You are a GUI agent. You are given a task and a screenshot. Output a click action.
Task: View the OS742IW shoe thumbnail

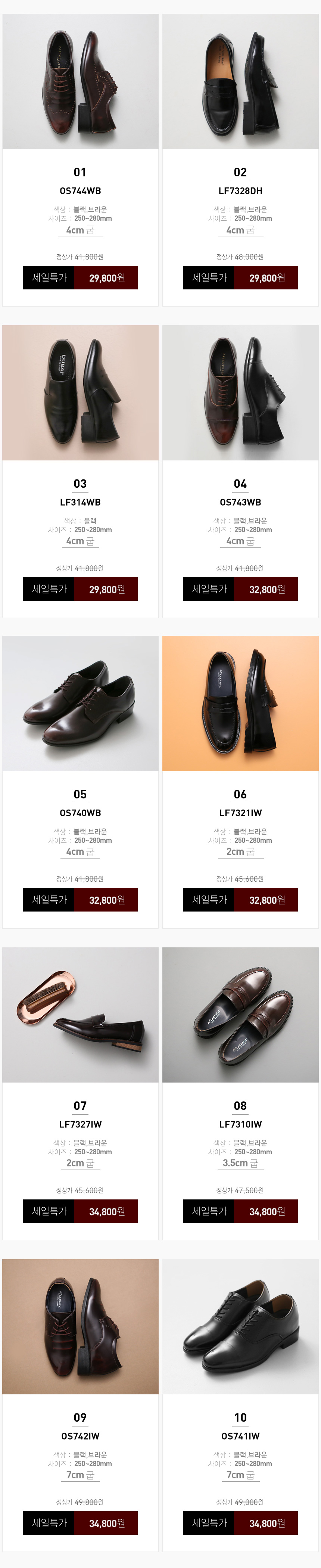pyautogui.click(x=80, y=1326)
